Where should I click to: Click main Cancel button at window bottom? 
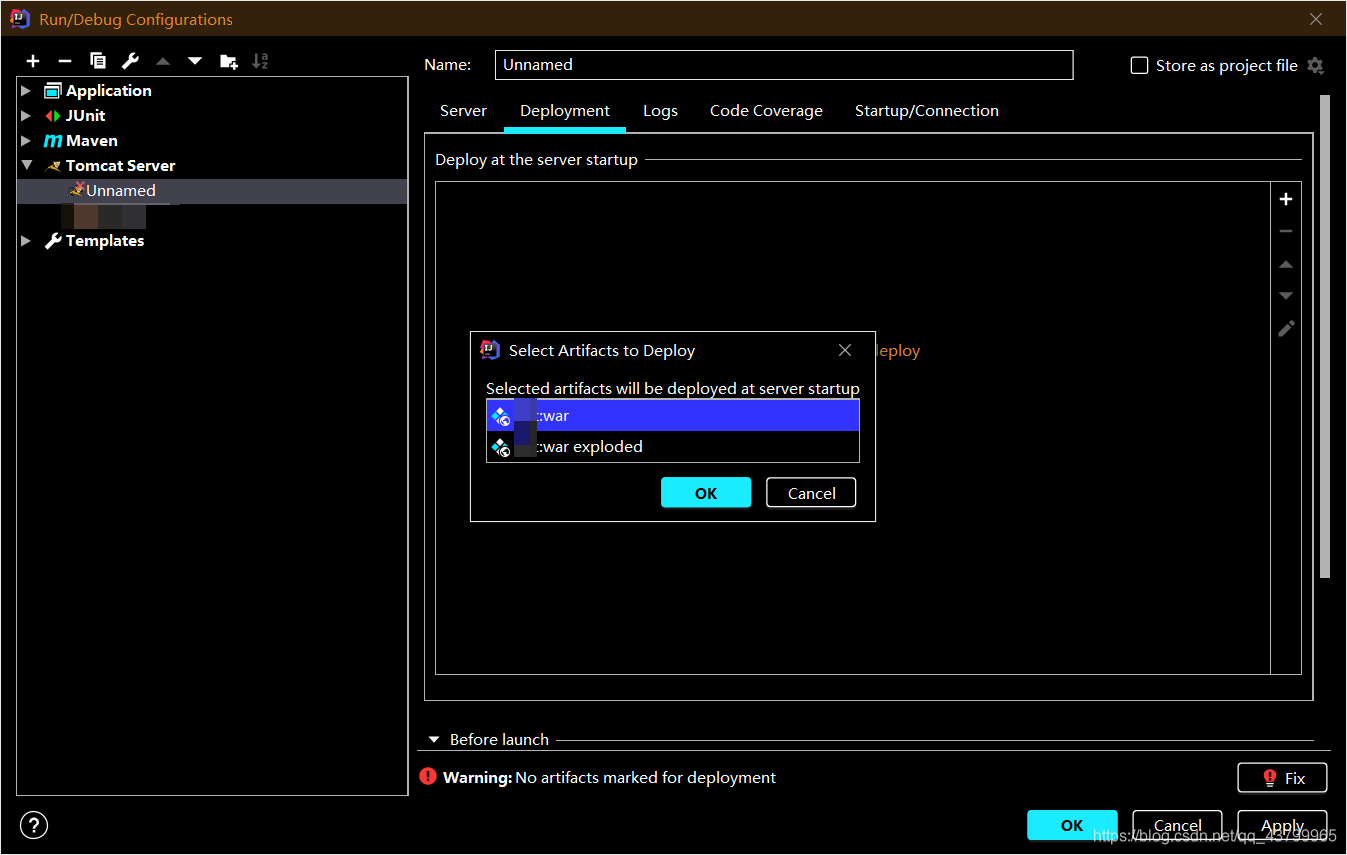pos(1177,825)
